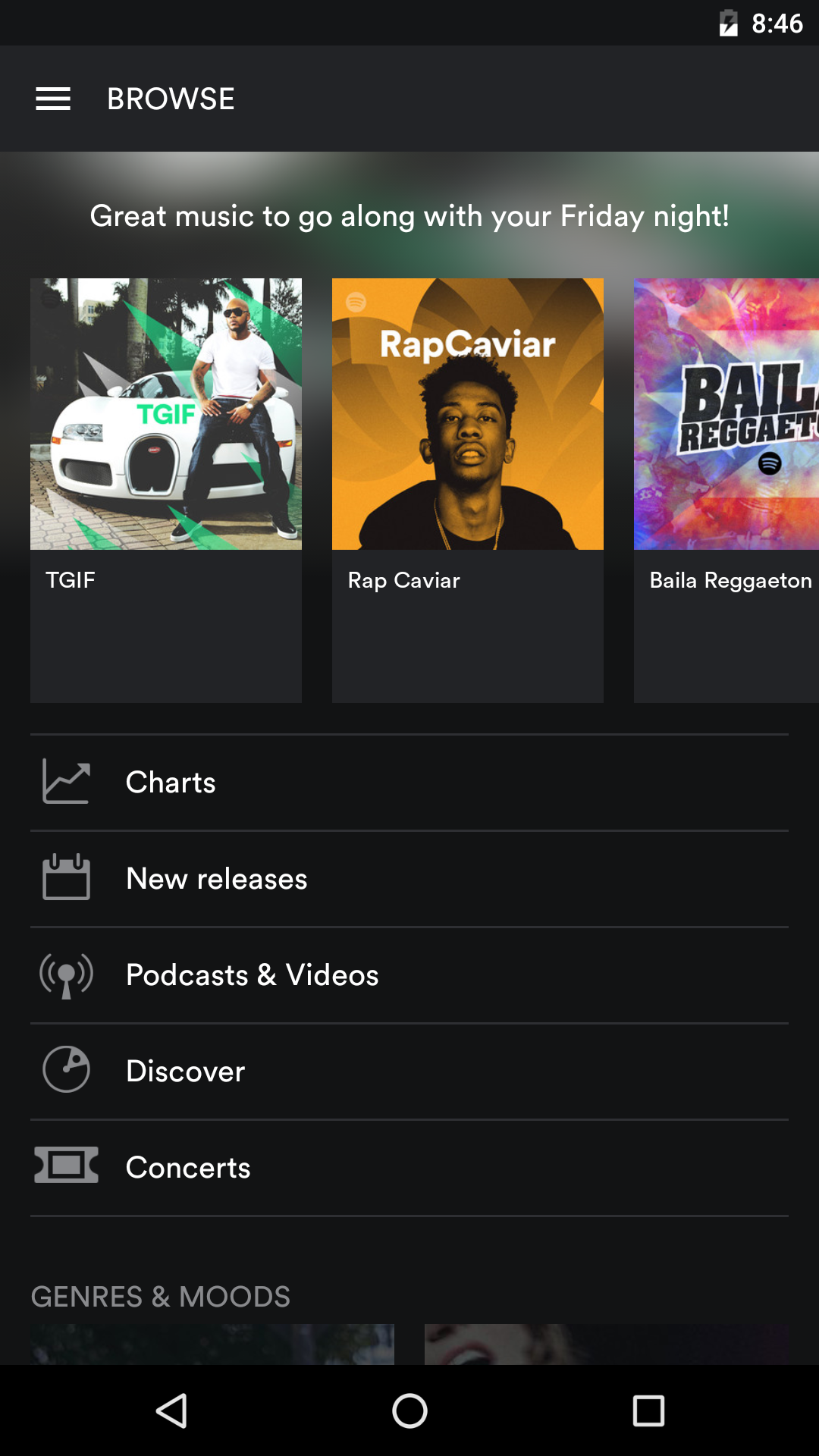Tap the New releases calendar icon

(x=67, y=878)
